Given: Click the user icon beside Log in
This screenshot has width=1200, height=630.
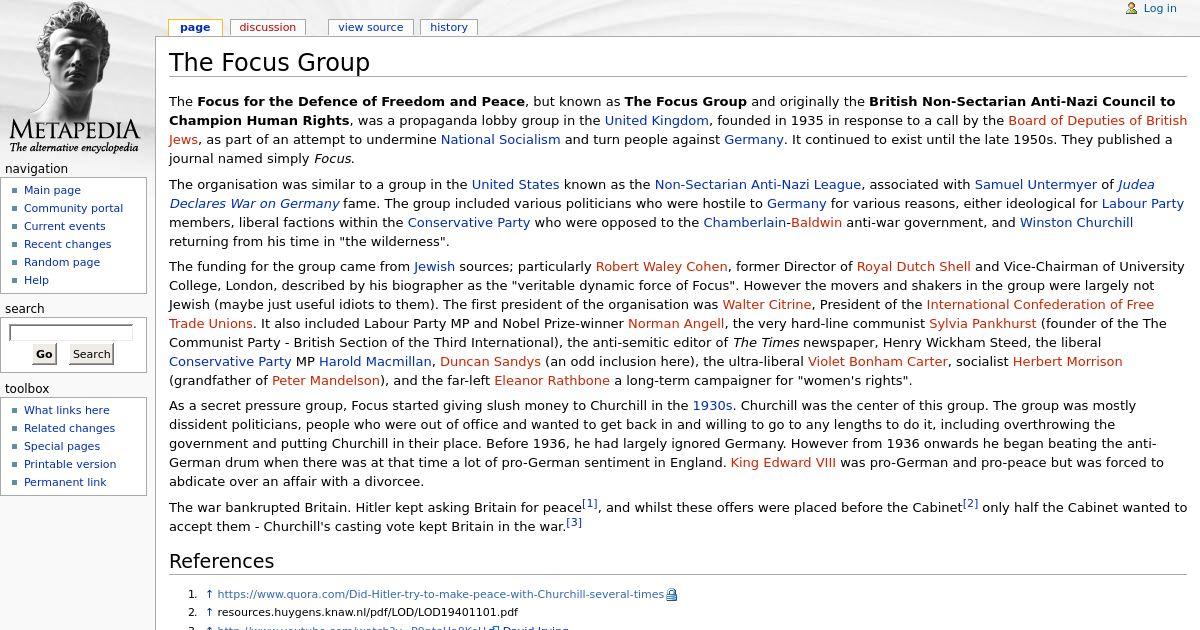Looking at the screenshot, I should tap(1132, 8).
